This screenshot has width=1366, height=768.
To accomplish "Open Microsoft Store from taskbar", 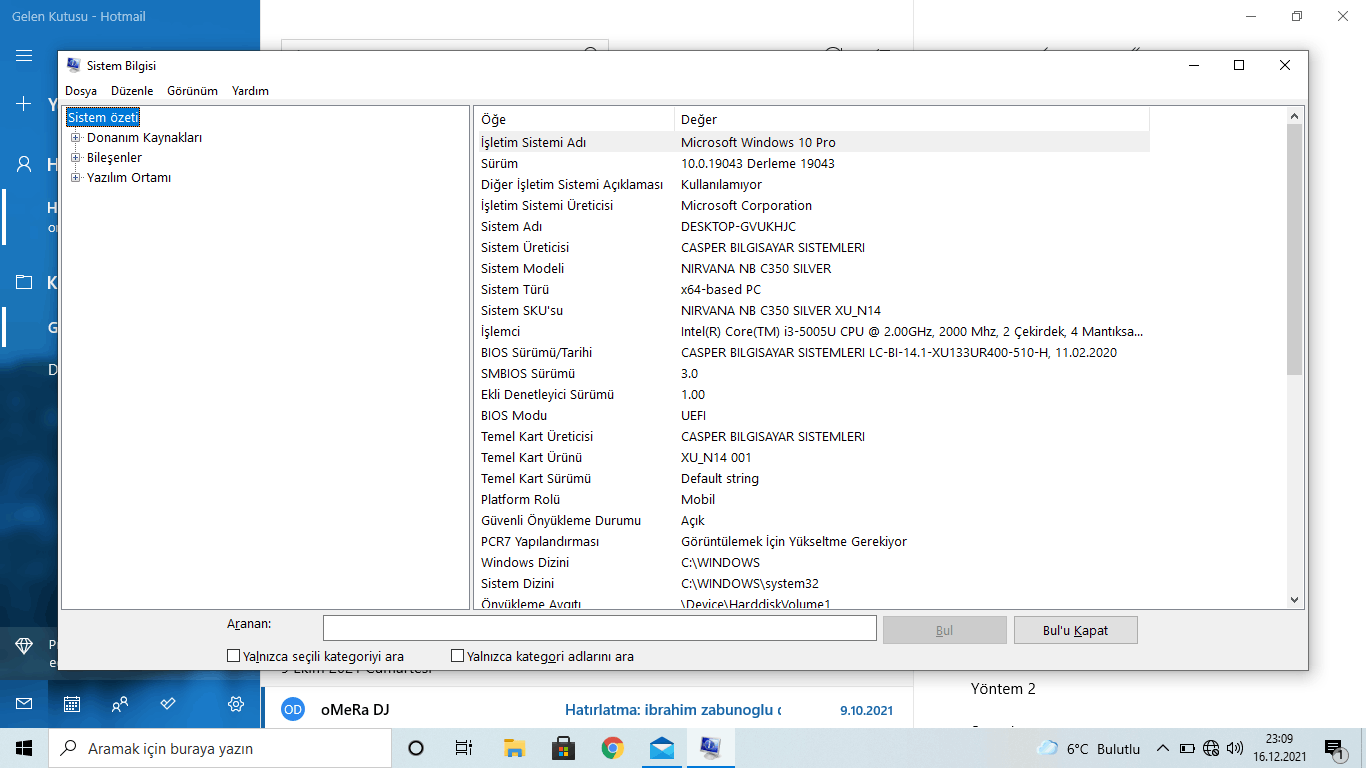I will pyautogui.click(x=563, y=748).
